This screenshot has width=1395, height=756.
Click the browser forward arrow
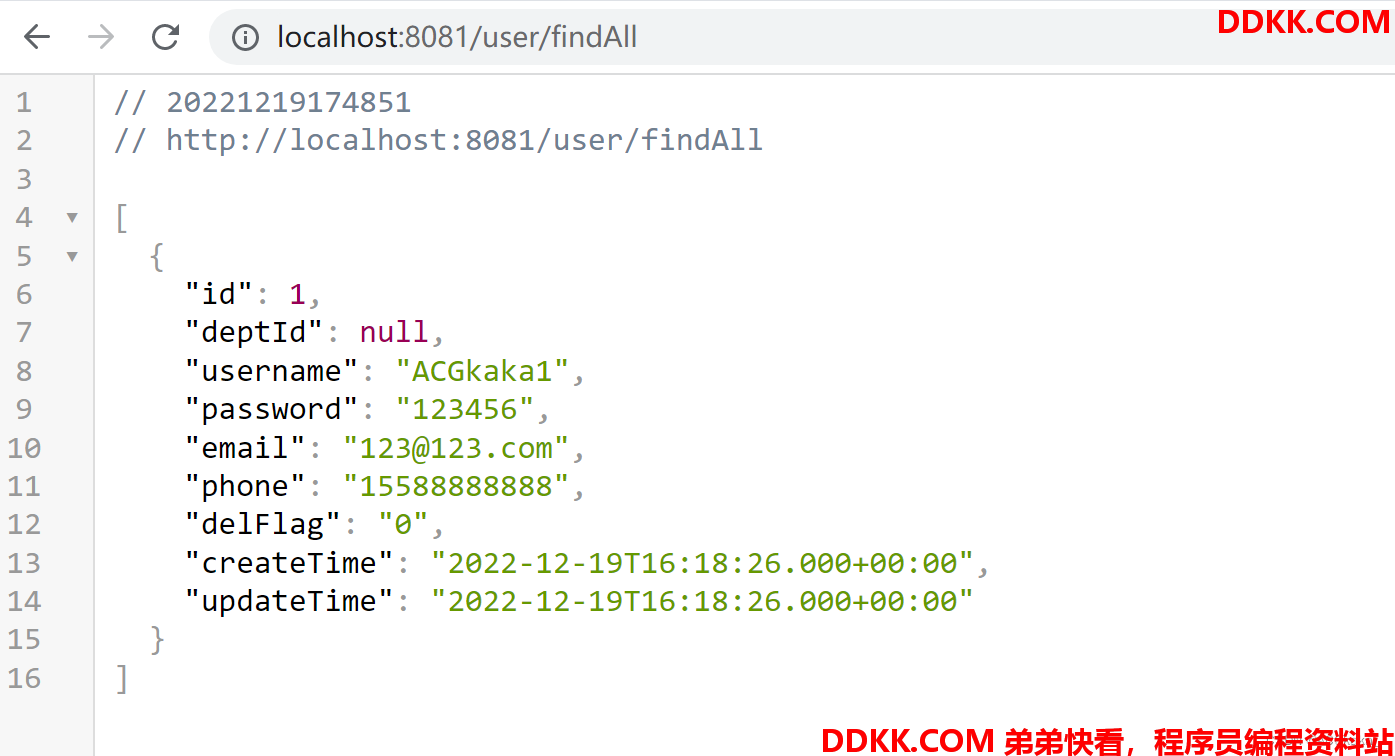click(x=101, y=37)
